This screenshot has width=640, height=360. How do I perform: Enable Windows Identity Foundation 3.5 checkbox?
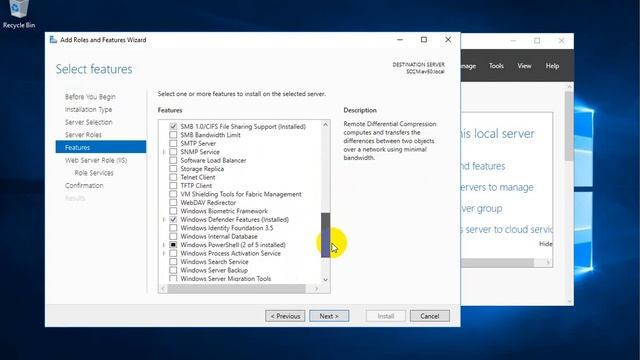click(173, 228)
